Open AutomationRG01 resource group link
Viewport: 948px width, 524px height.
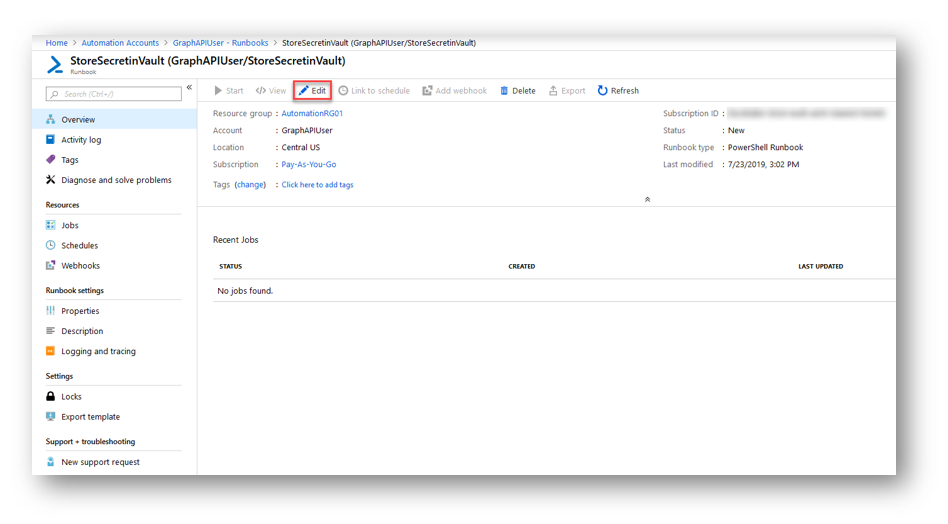pos(312,114)
